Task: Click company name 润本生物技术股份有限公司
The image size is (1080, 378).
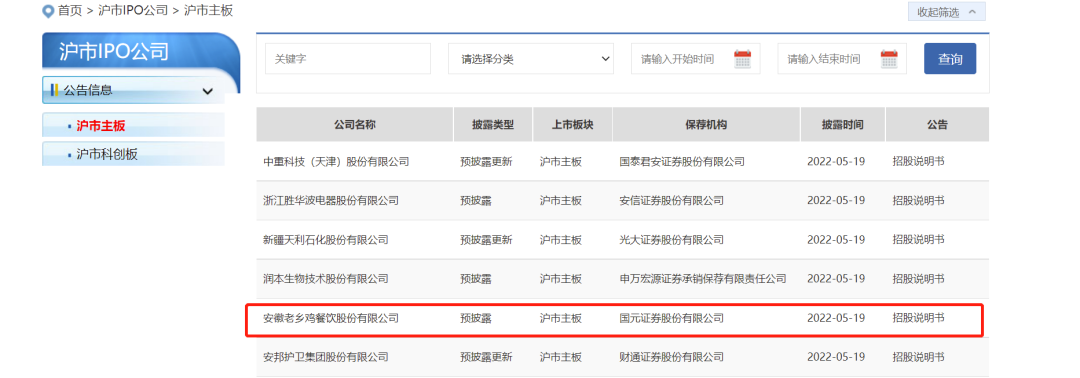Action: (326, 279)
